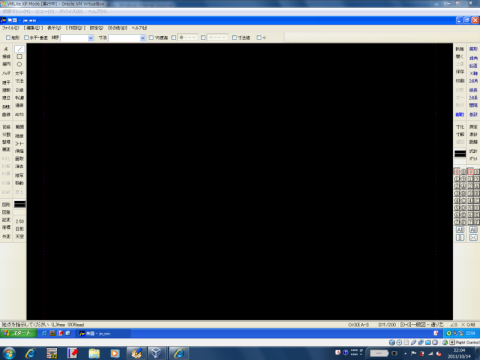480x360 pixels.
Task: Click the 印刷 print tool
Action: coord(460,81)
